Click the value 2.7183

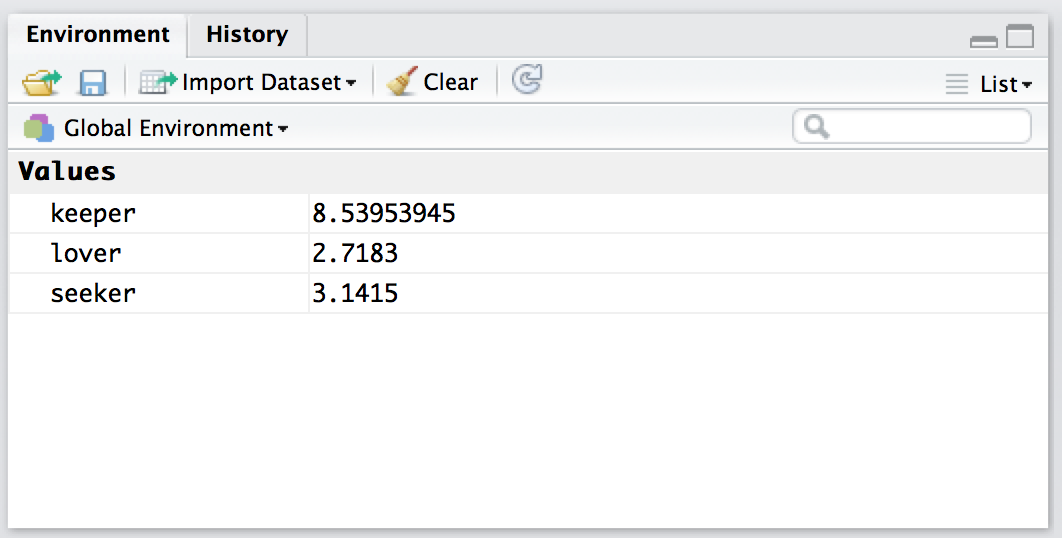pos(355,253)
